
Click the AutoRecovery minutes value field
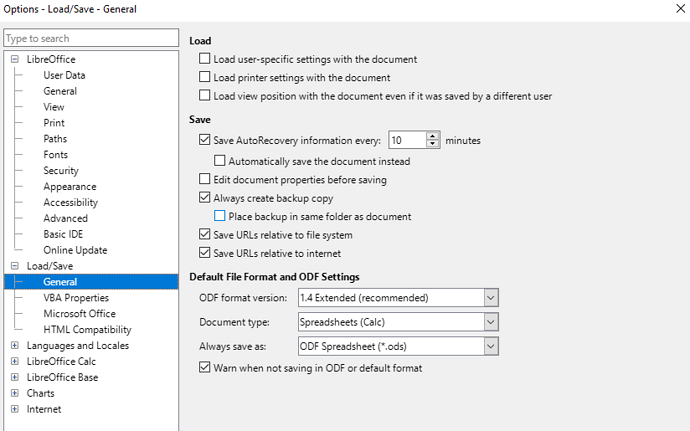coord(407,140)
